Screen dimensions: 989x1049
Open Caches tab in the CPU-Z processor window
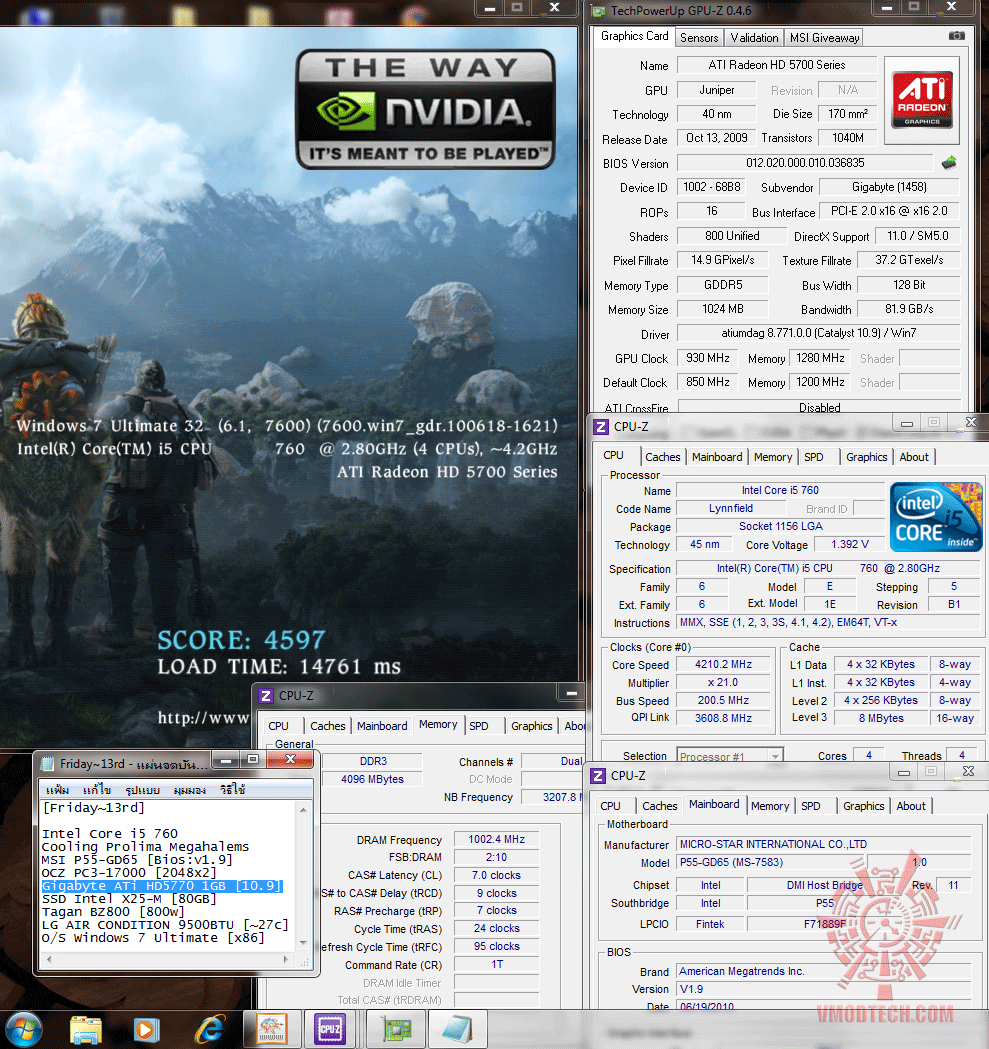pyautogui.click(x=662, y=457)
